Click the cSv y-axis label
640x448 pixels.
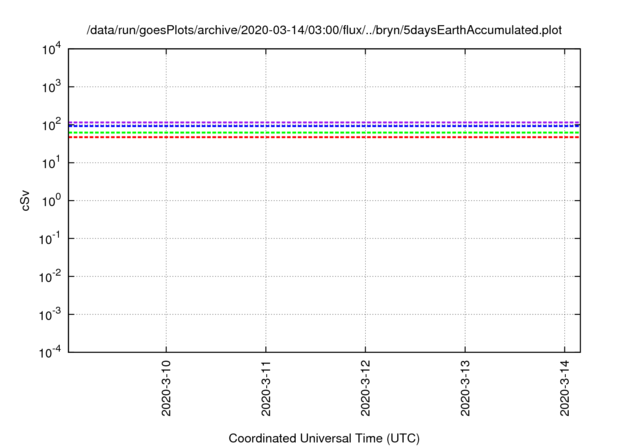[x=27, y=201]
